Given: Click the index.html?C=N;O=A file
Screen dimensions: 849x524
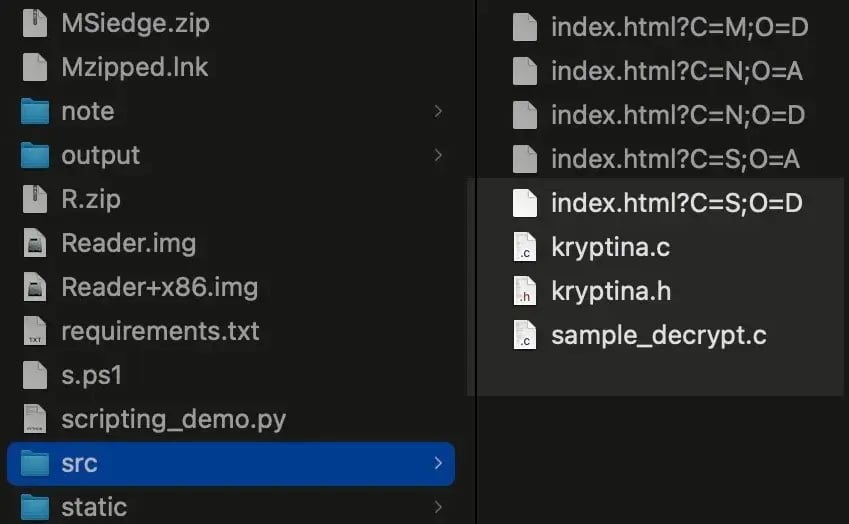Looking at the screenshot, I should click(x=676, y=71).
